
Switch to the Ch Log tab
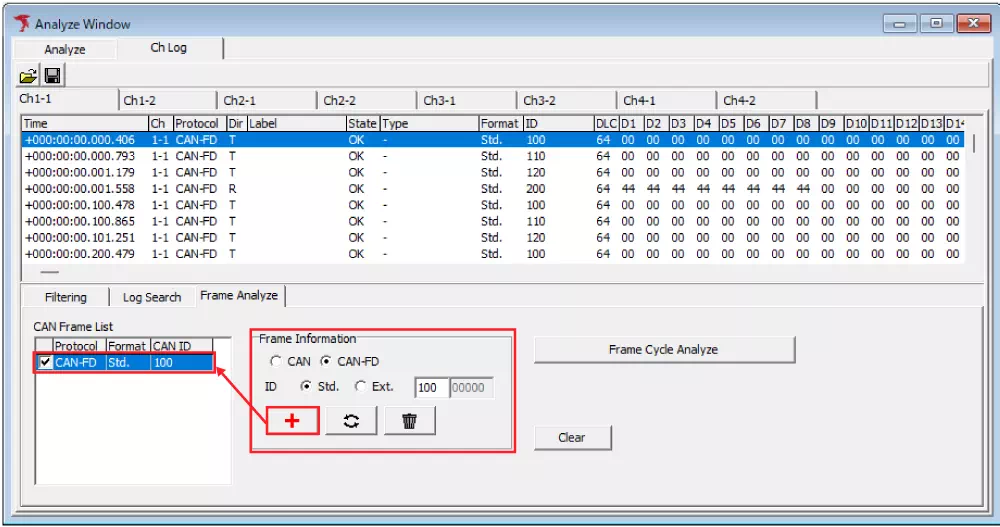coord(169,48)
